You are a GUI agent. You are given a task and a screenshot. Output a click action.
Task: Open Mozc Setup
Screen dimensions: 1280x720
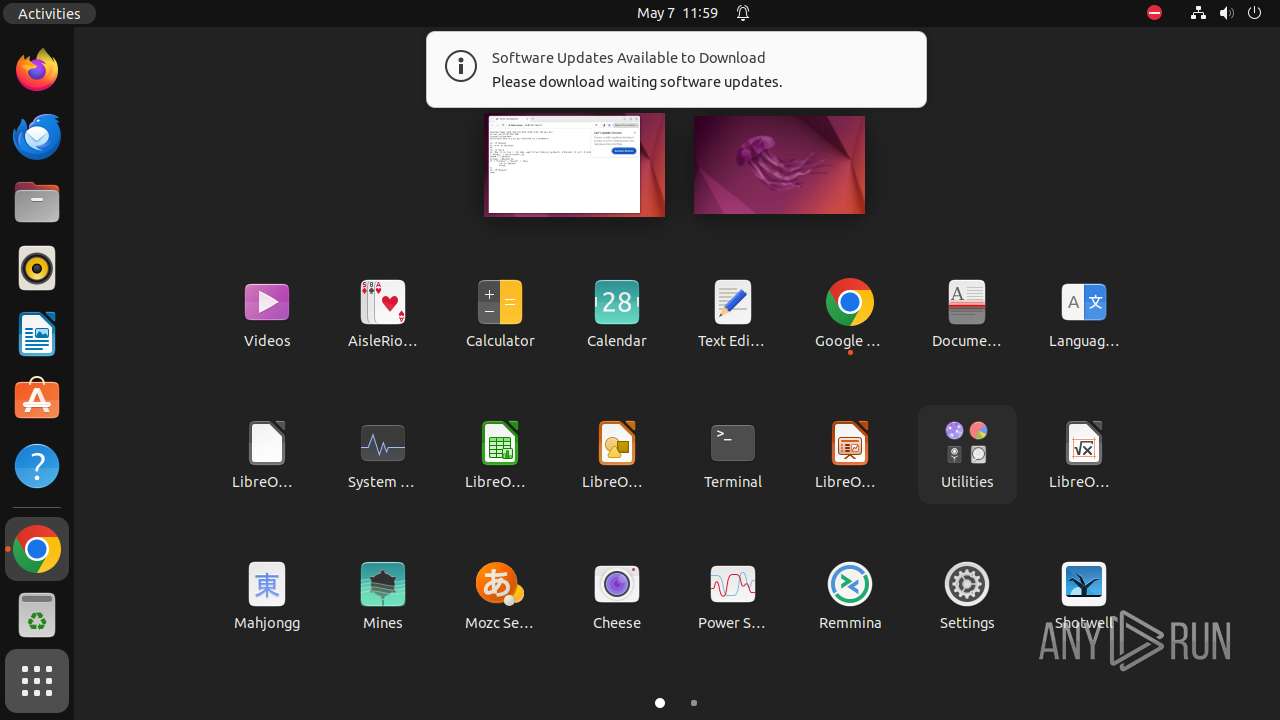(500, 596)
